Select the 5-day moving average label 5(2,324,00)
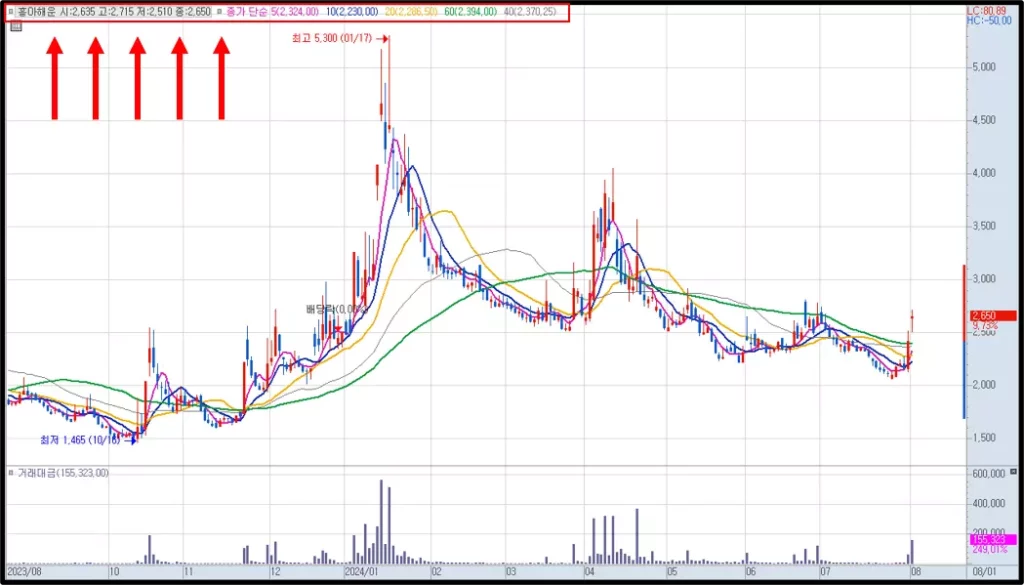Screen dimensions: 1024x585 pos(295,12)
